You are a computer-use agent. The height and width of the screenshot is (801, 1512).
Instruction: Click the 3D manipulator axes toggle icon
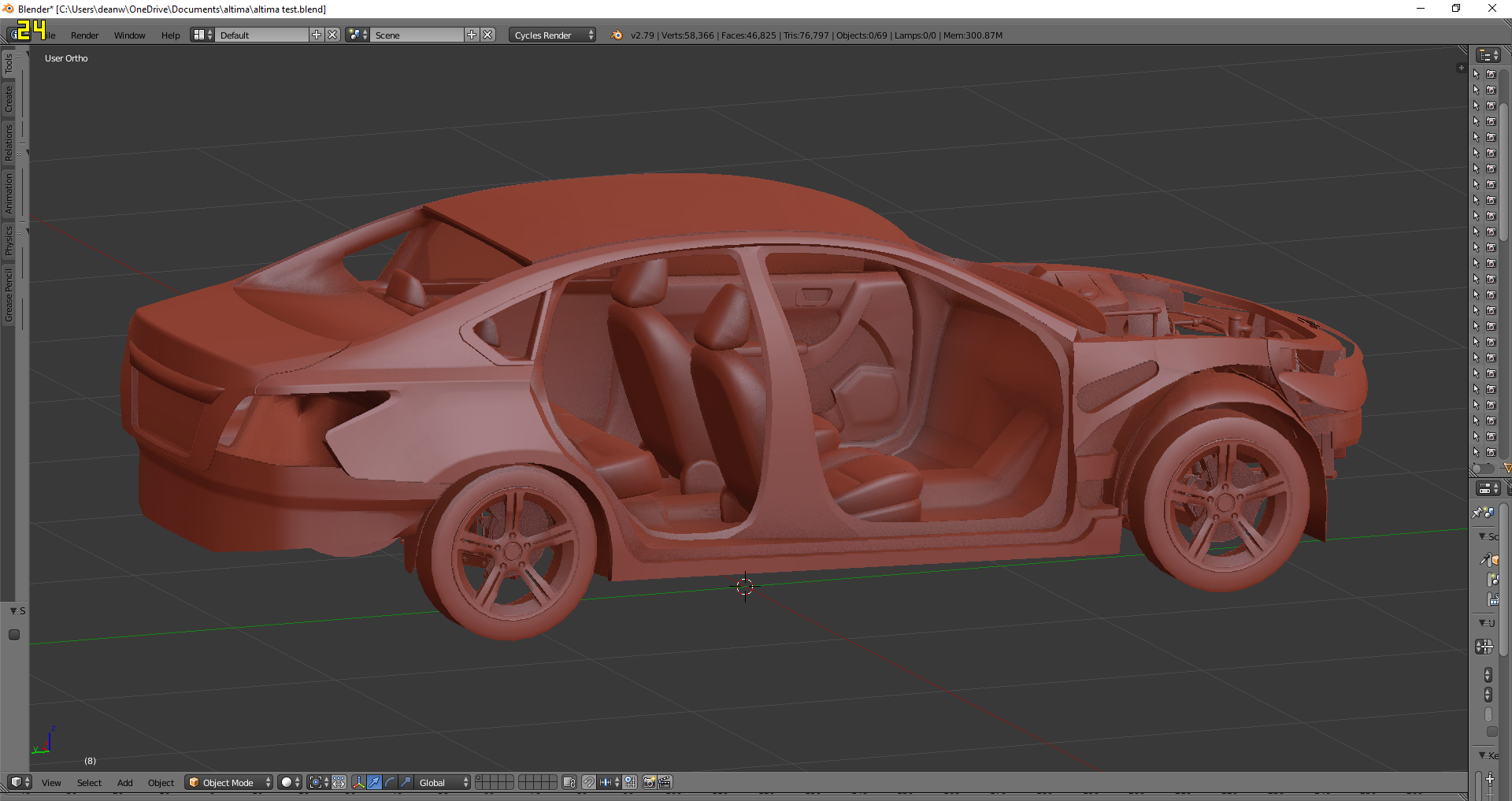359,783
